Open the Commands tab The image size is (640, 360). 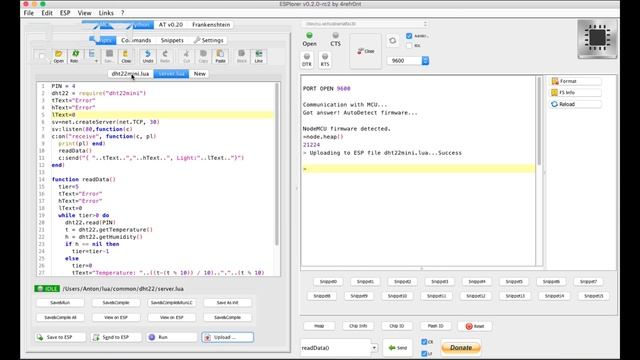tap(136, 40)
